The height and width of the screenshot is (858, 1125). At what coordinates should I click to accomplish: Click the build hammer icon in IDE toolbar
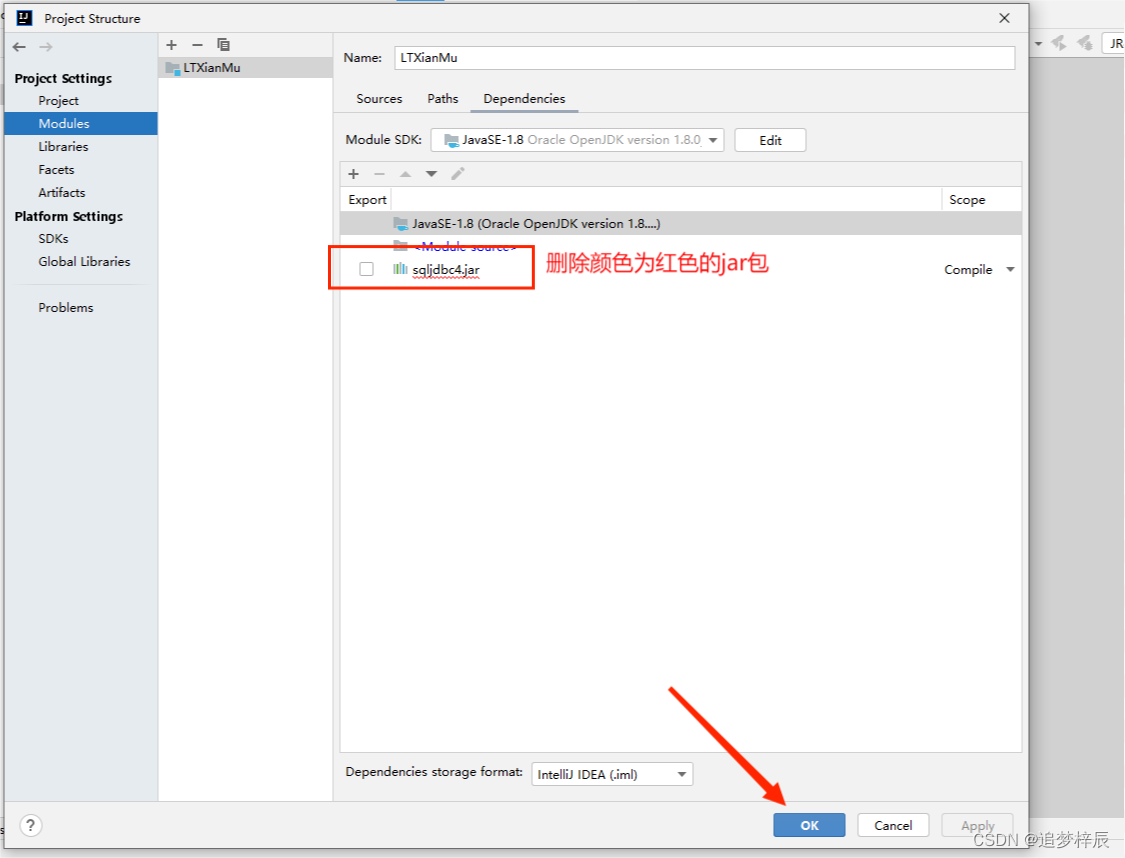pyautogui.click(x=1059, y=43)
